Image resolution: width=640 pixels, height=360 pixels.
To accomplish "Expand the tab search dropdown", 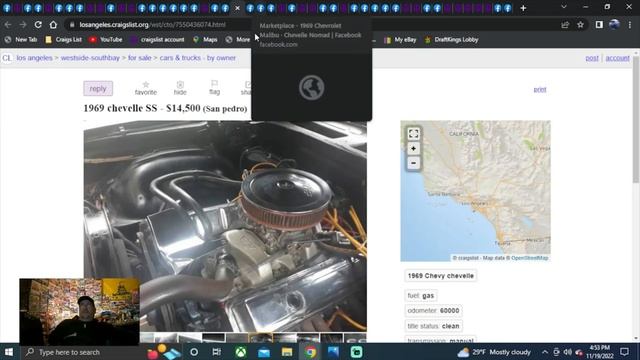I will tap(564, 7).
